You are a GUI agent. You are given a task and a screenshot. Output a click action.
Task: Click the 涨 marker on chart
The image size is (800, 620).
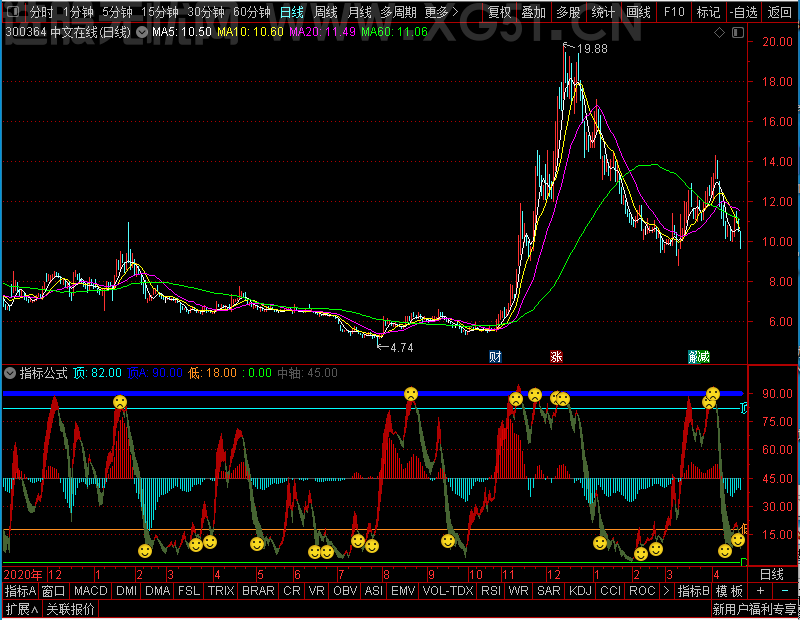pyautogui.click(x=556, y=357)
